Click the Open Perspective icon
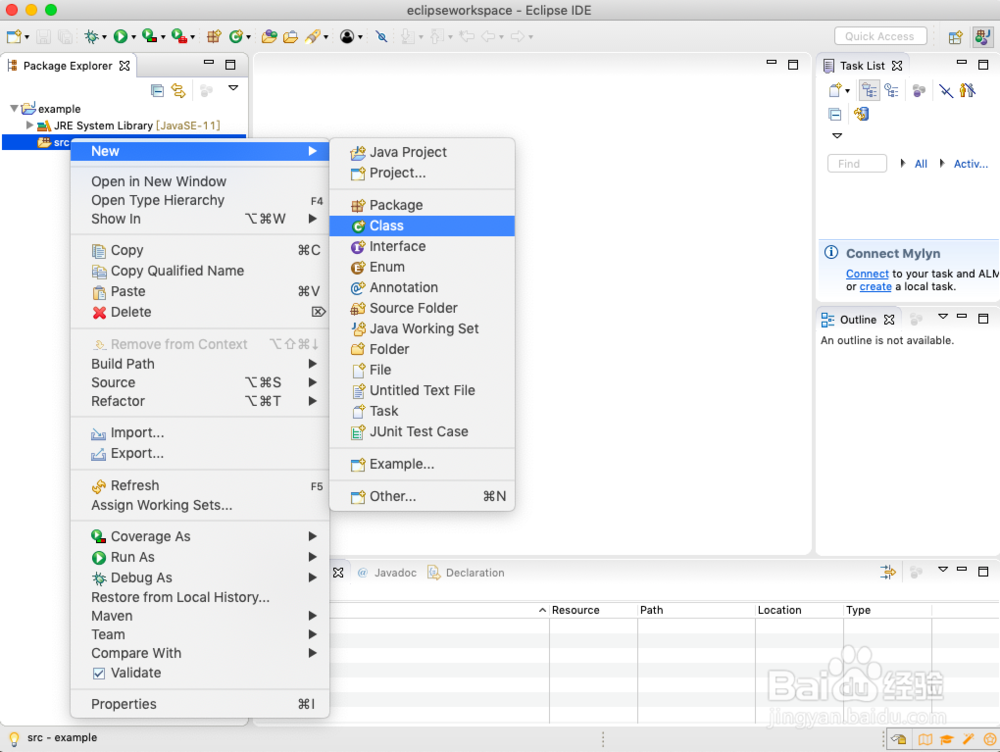The height and width of the screenshot is (752, 1000). pyautogui.click(x=955, y=37)
